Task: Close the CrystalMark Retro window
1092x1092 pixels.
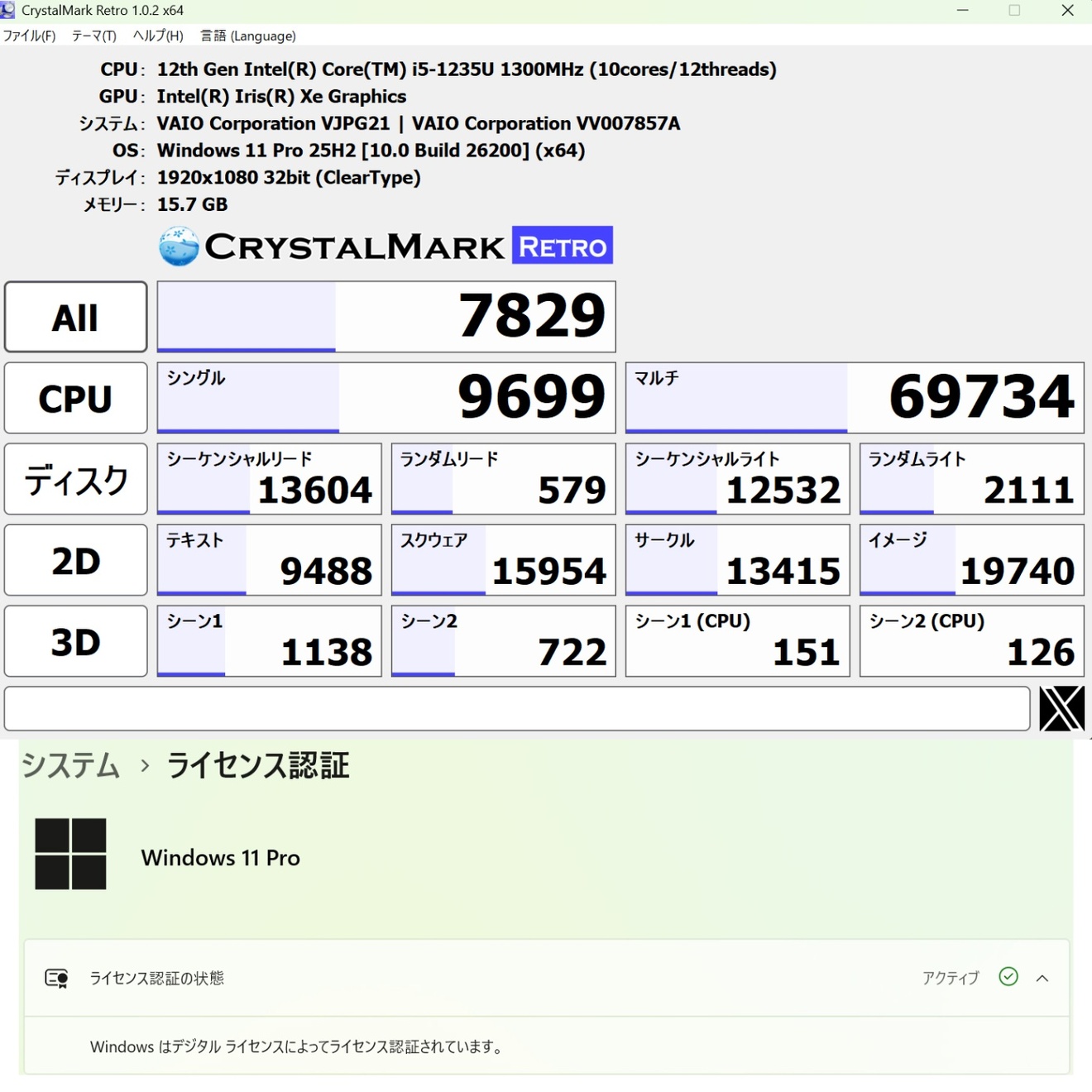Action: pos(1067,11)
